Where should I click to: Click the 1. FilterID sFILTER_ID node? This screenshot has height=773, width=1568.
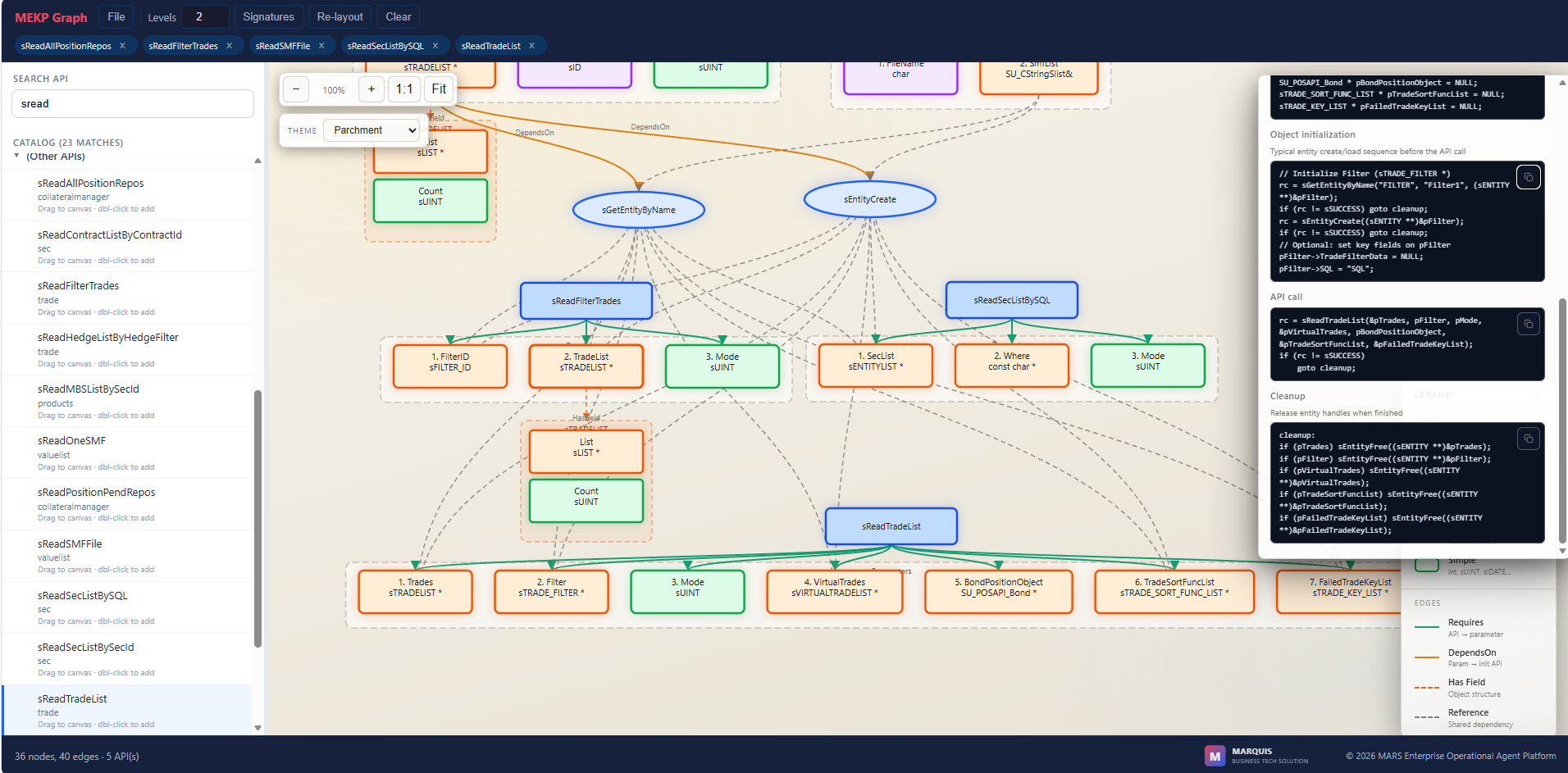click(x=450, y=366)
